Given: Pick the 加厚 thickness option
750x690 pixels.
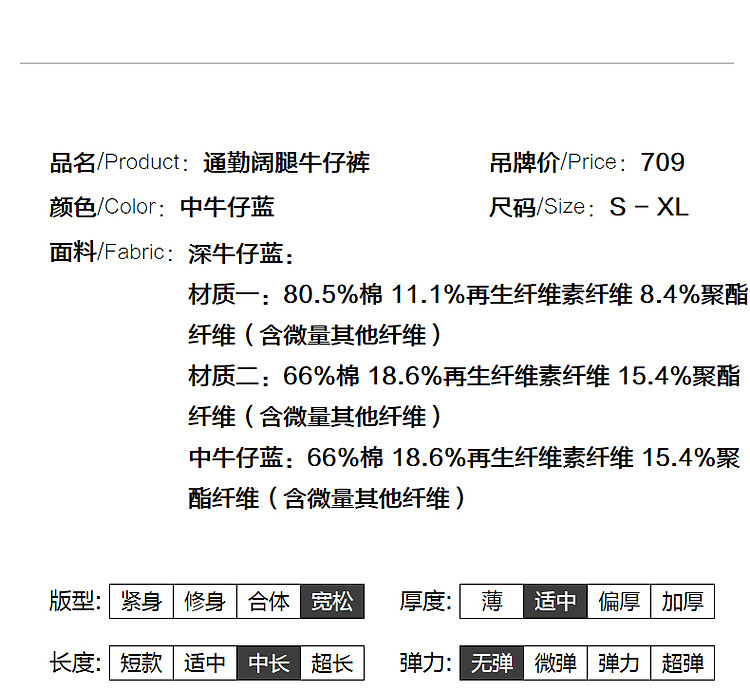Looking at the screenshot, I should (682, 601).
